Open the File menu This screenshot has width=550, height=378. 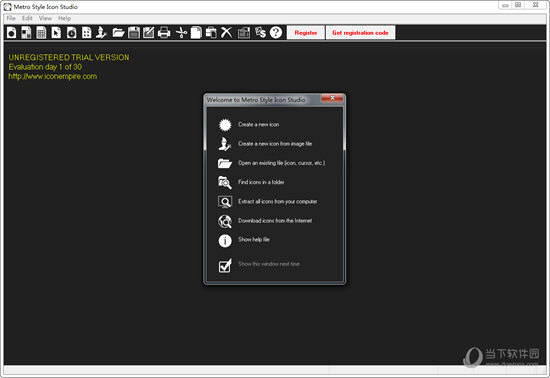11,18
